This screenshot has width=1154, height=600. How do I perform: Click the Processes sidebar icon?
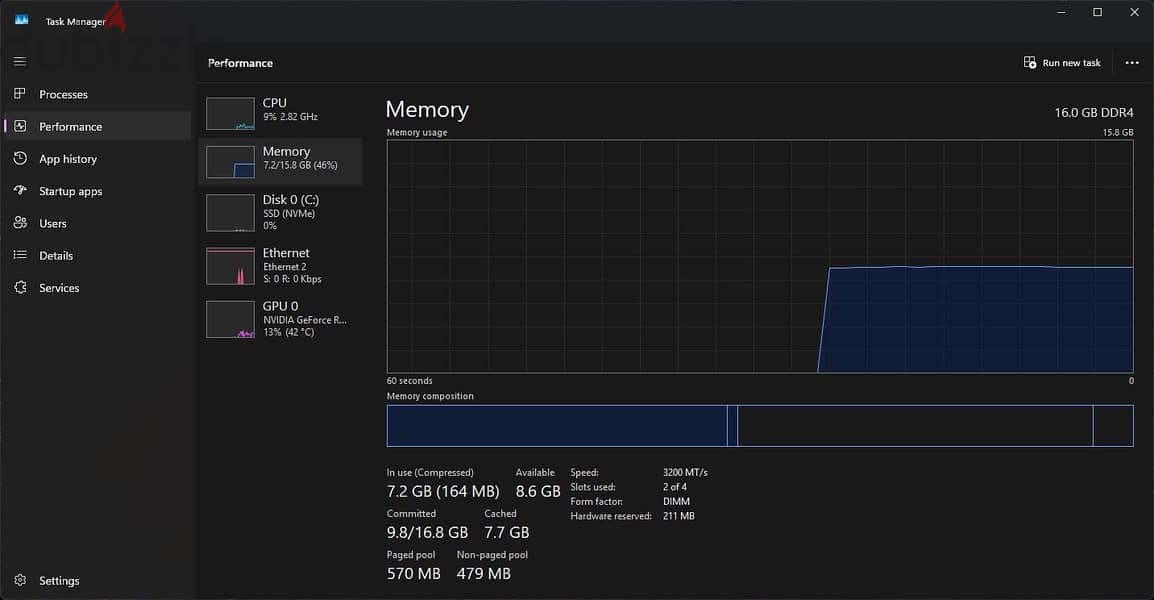click(x=20, y=93)
